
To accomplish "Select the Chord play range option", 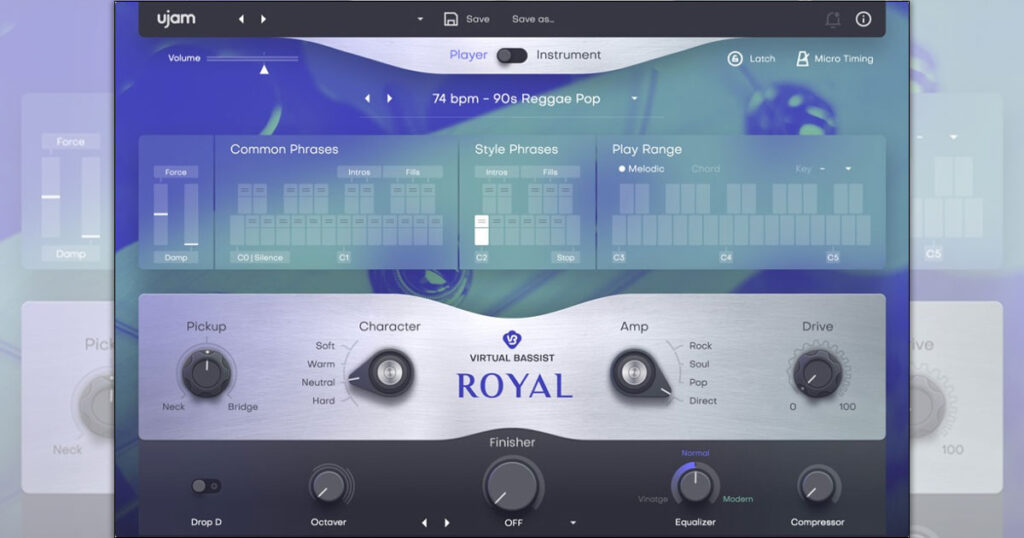I will click(705, 169).
